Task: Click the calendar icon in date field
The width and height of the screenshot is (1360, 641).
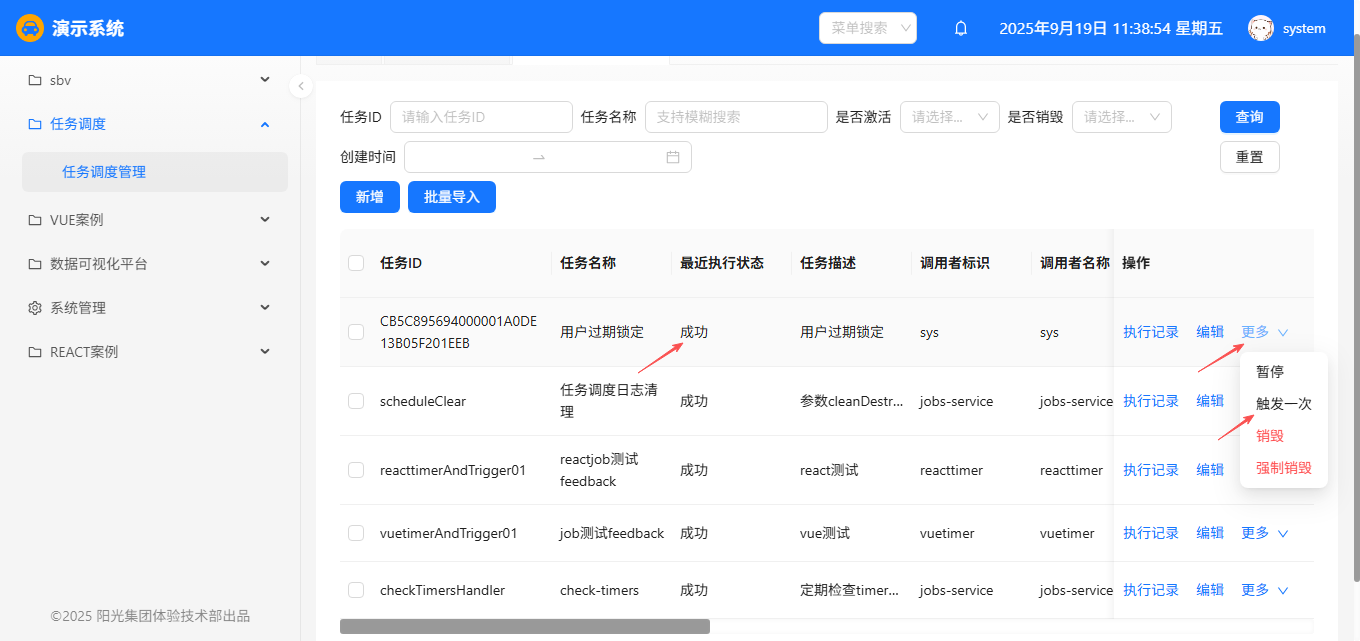Action: (x=673, y=157)
